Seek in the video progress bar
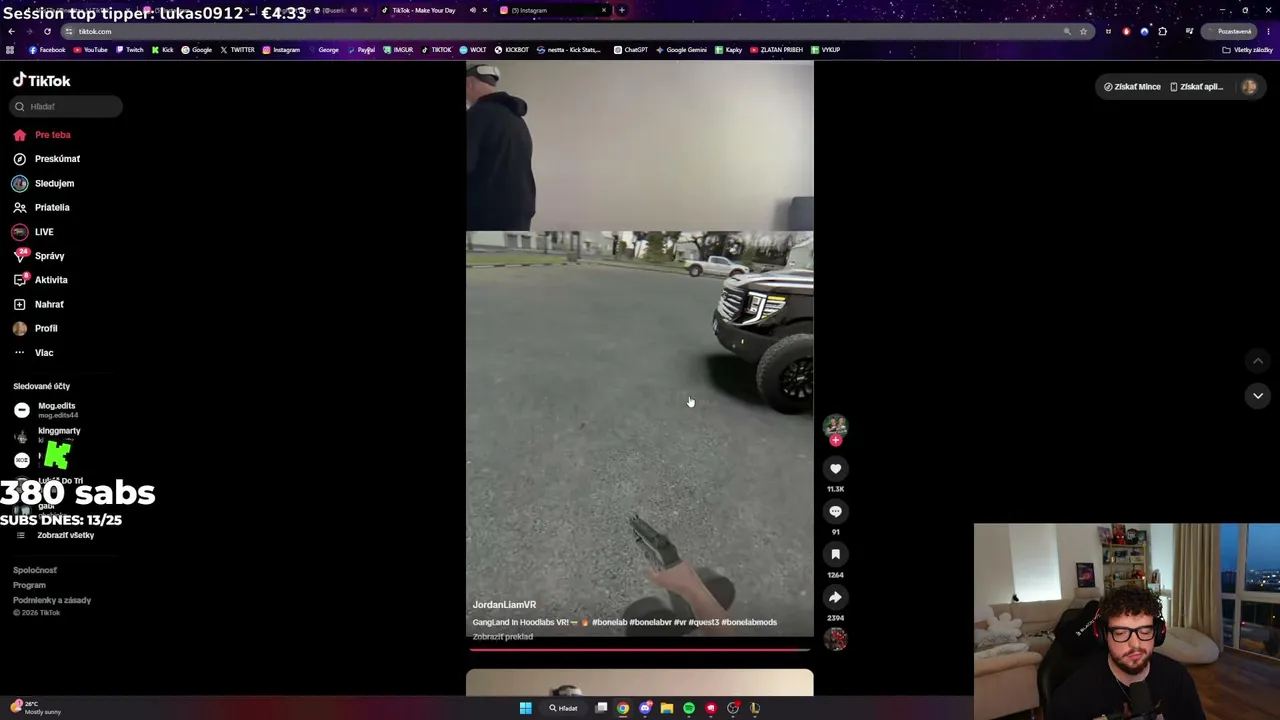 tap(639, 650)
